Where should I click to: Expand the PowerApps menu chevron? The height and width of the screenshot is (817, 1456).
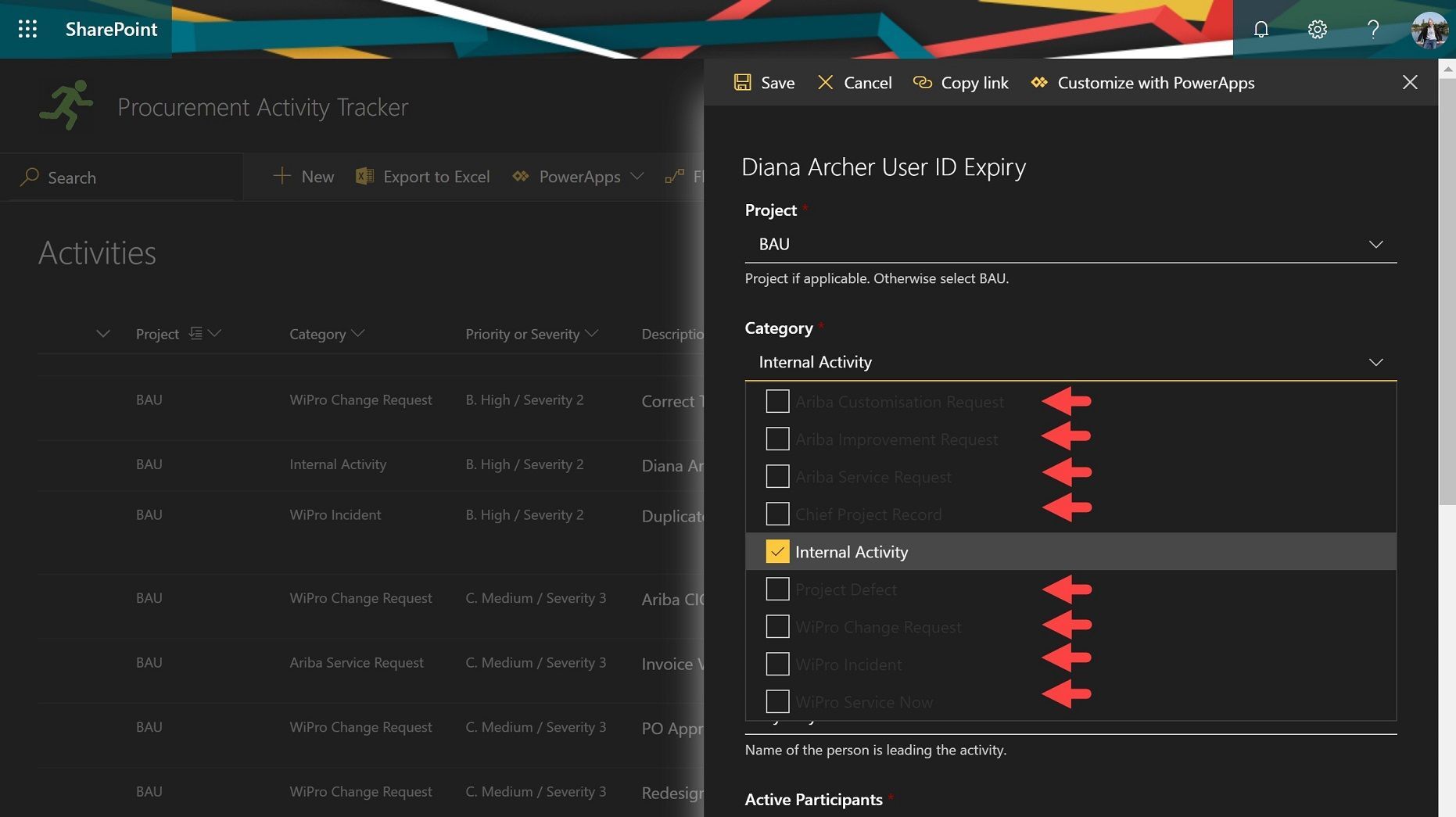coord(638,177)
